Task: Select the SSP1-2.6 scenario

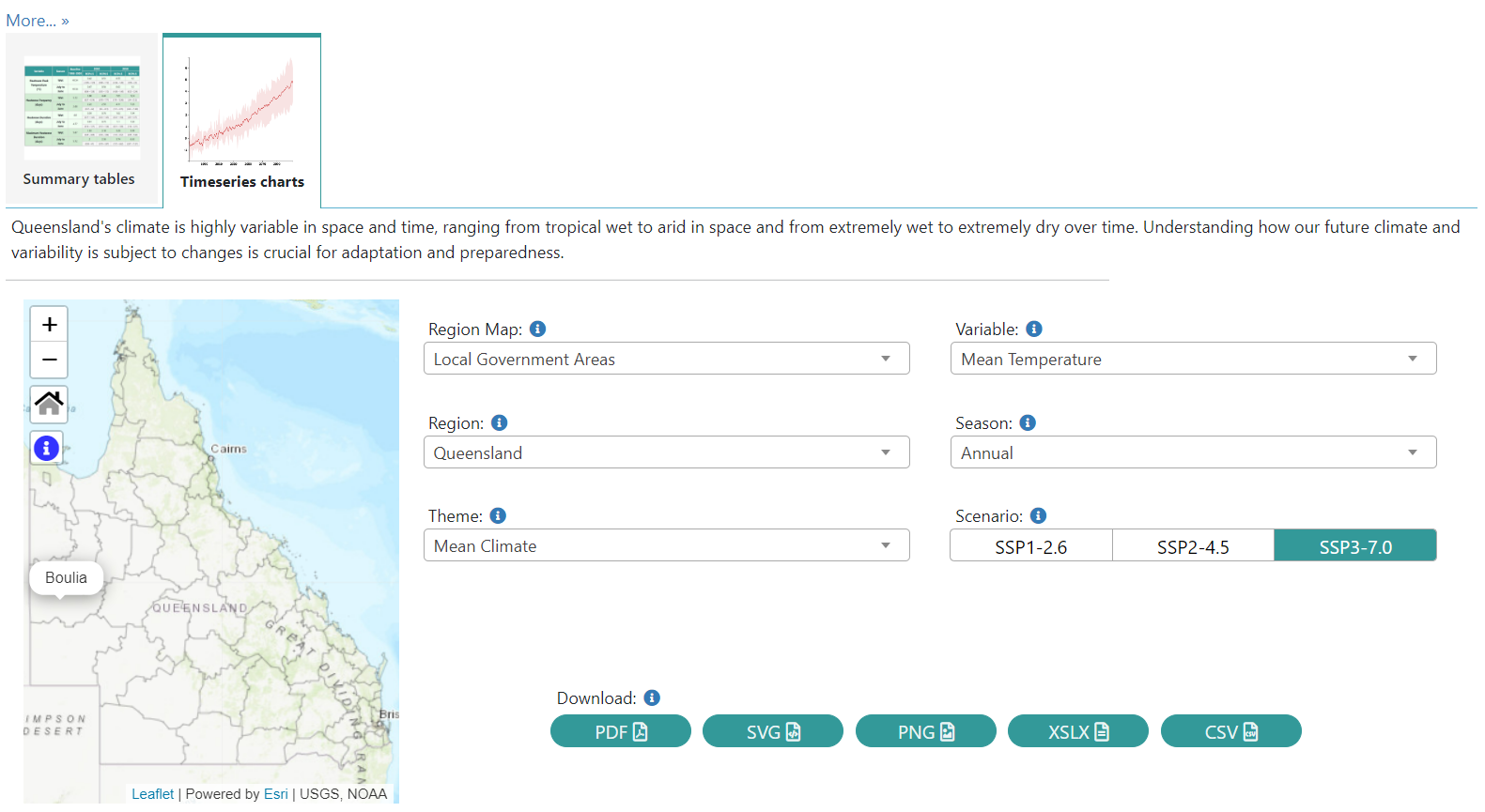Action: [x=1031, y=546]
